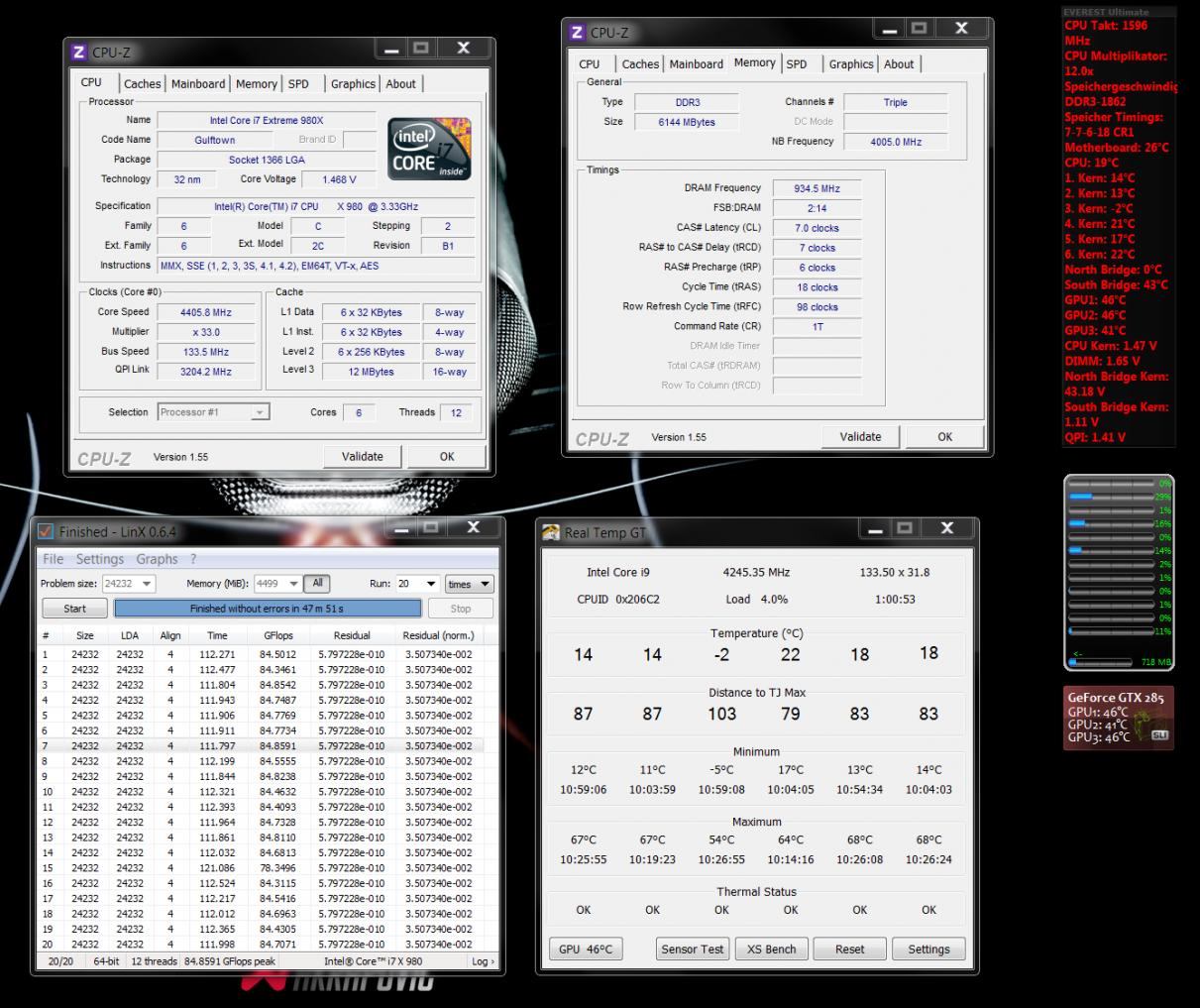Click the Start button in LinX

(x=75, y=609)
